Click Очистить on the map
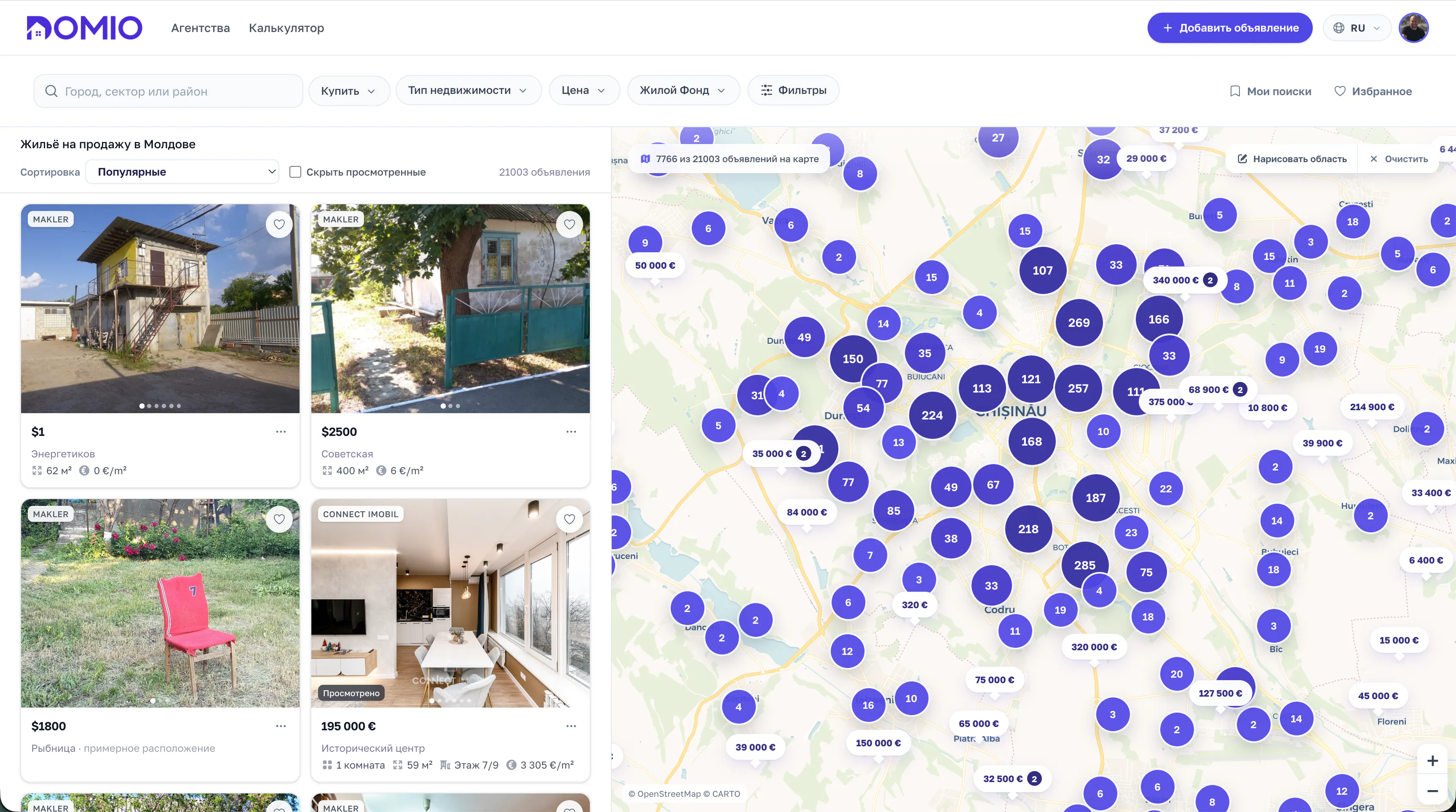 [x=1398, y=159]
